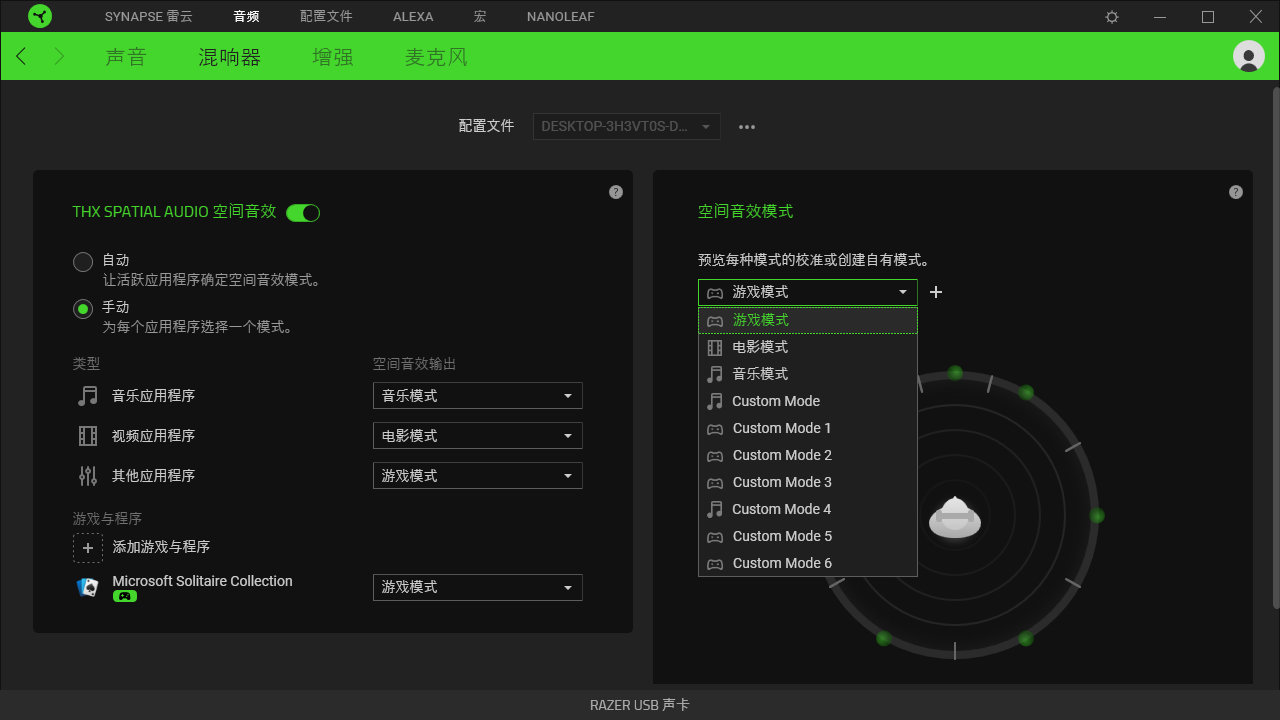
Task: Open the DESKTOP-3H3VT0S profile dropdown
Action: tap(627, 126)
